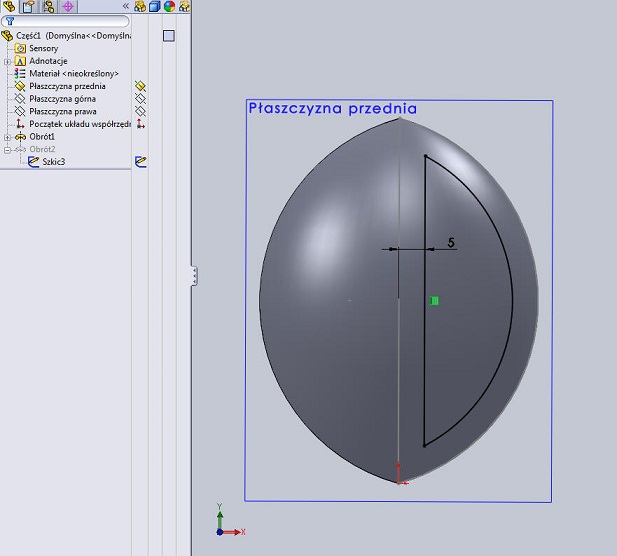
Task: Select the top endpoint of the sketch line
Action: point(425,156)
